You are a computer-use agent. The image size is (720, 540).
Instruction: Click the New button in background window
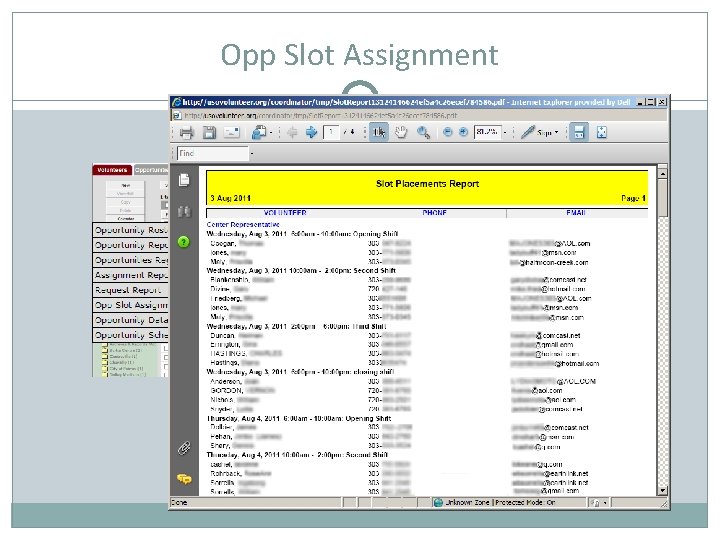pos(125,186)
